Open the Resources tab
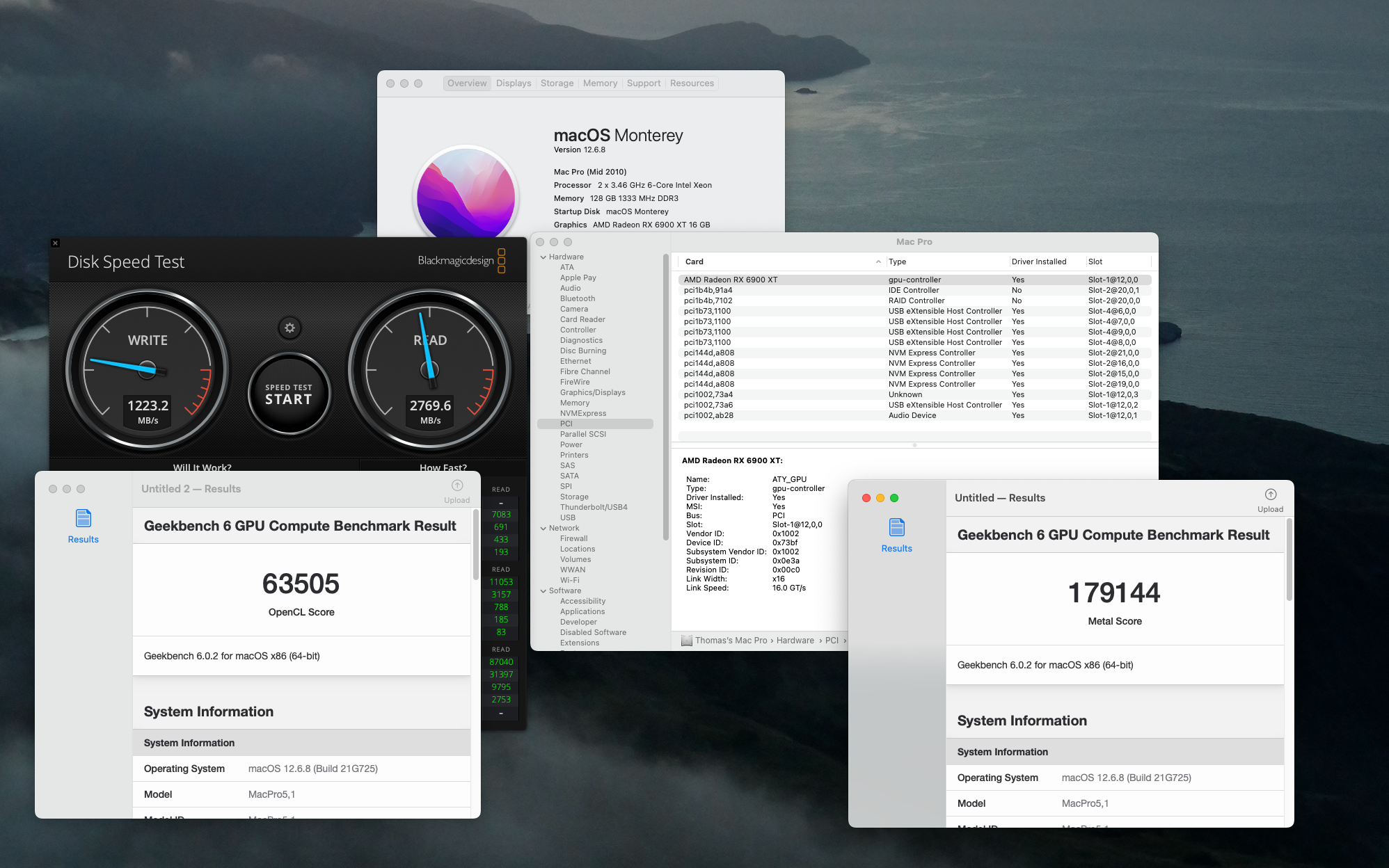Screen dimensions: 1389x868 tap(692, 83)
